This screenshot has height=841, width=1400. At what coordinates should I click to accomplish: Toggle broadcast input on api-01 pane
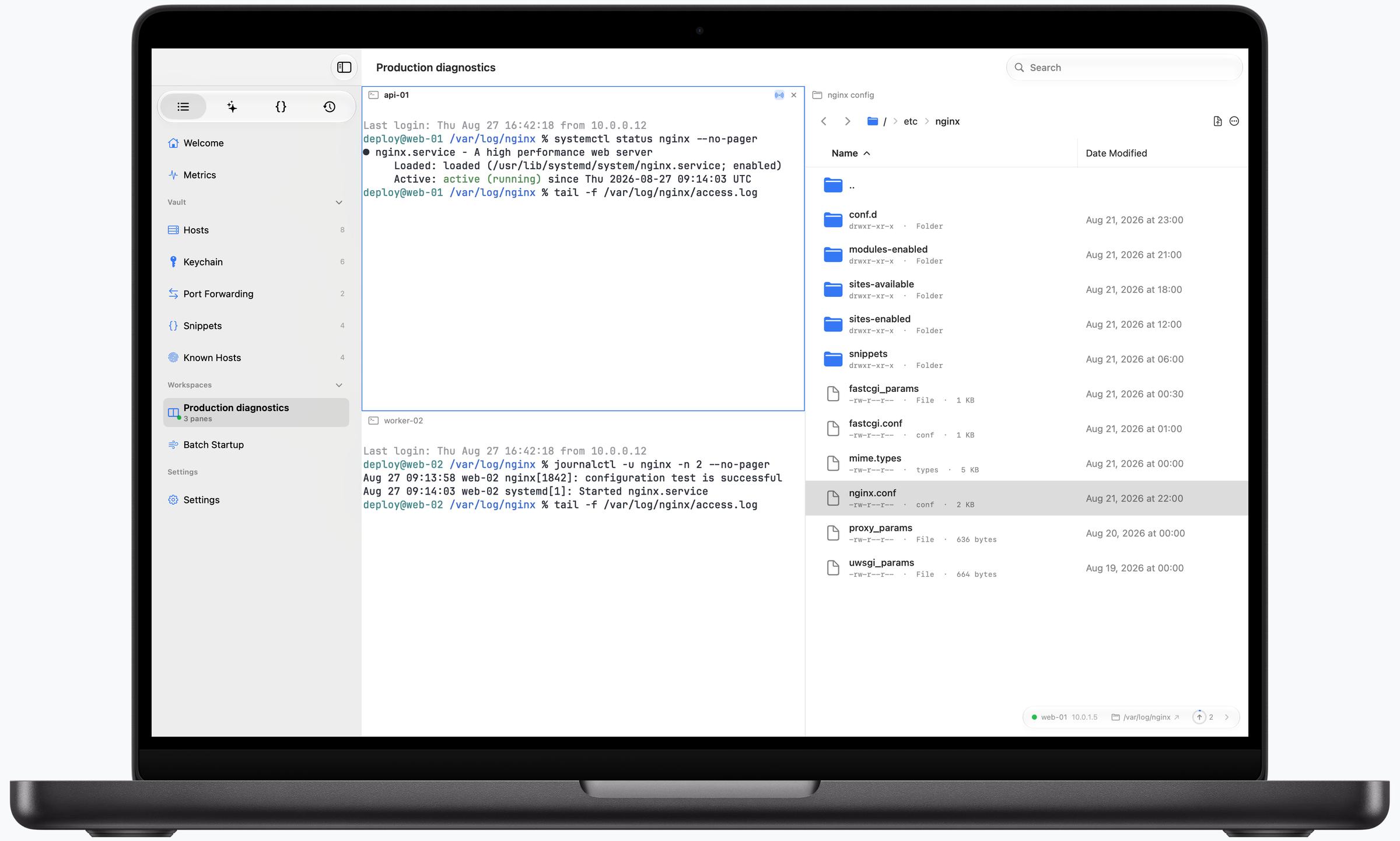pos(779,95)
